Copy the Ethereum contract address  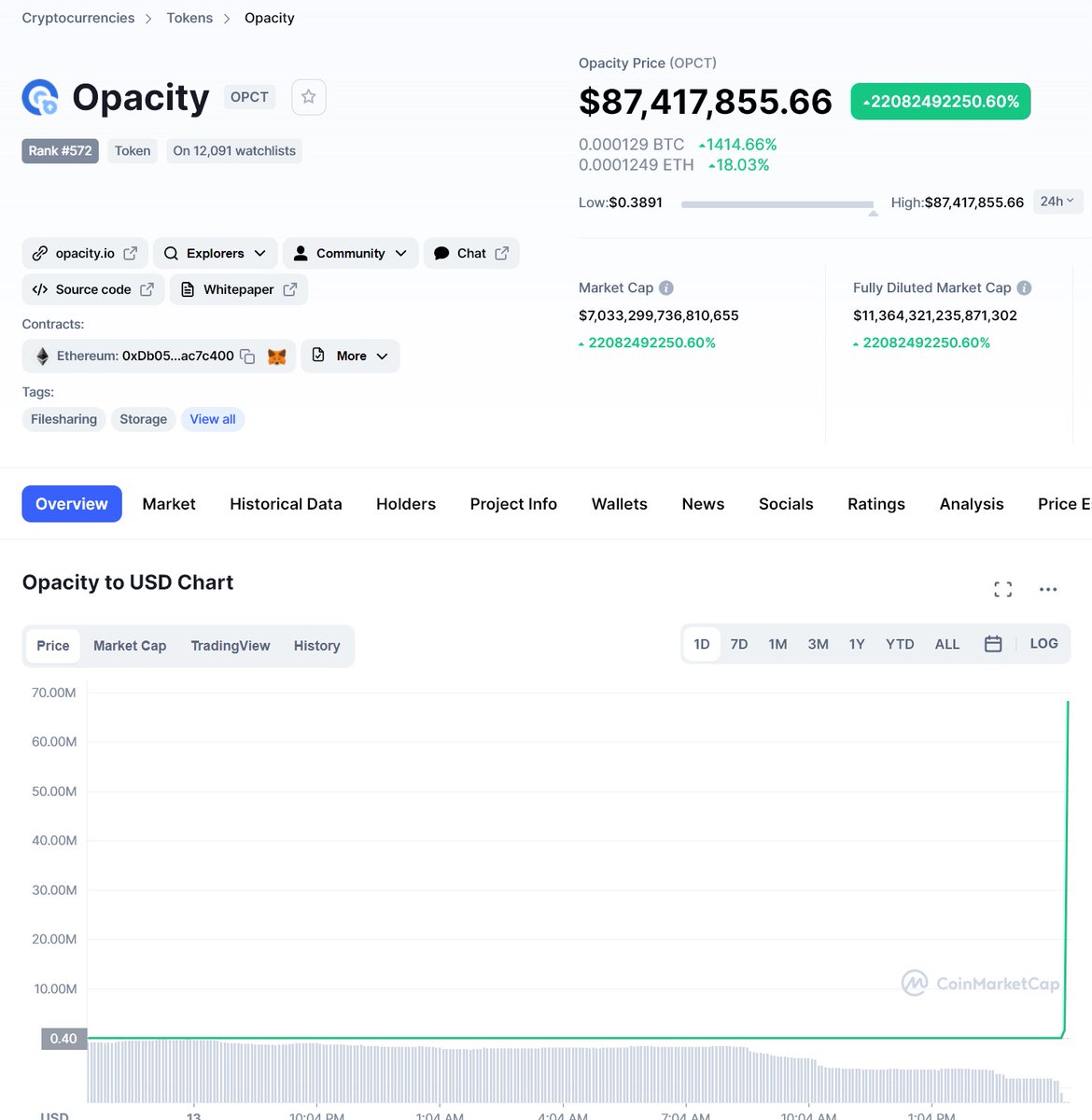247,356
